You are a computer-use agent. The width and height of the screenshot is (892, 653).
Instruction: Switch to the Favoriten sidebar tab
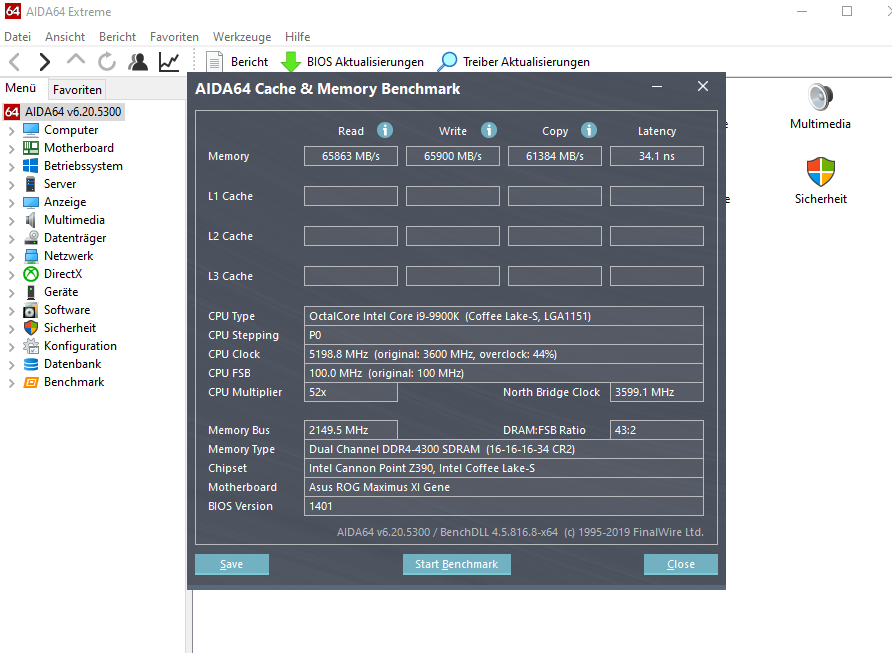coord(77,89)
